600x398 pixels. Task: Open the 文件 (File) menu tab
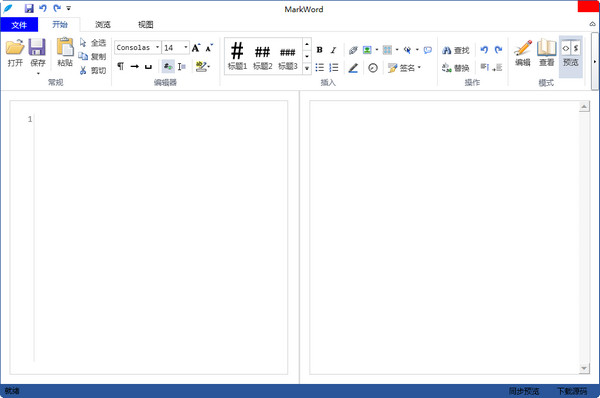tap(19, 25)
